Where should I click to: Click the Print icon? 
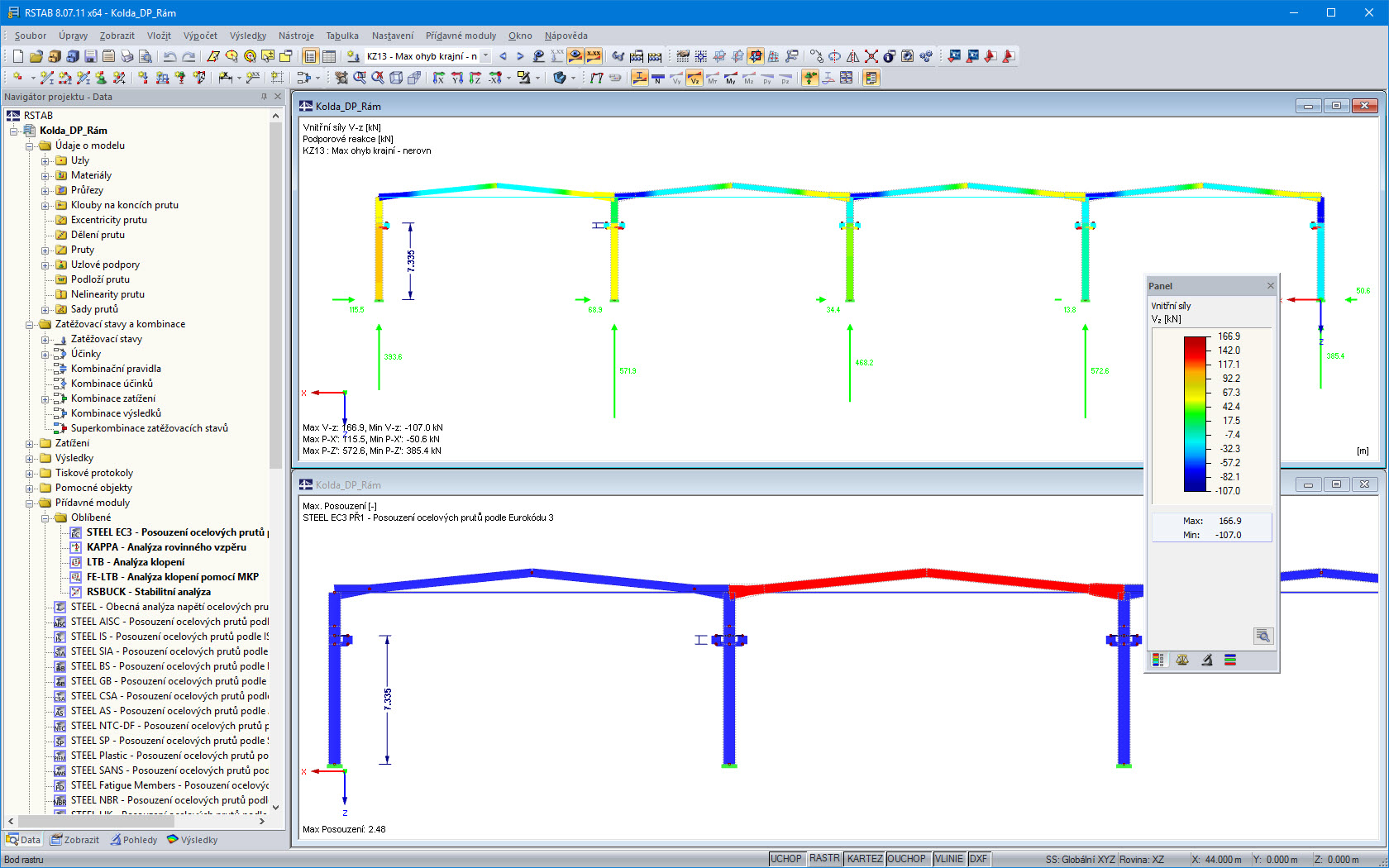(126, 55)
